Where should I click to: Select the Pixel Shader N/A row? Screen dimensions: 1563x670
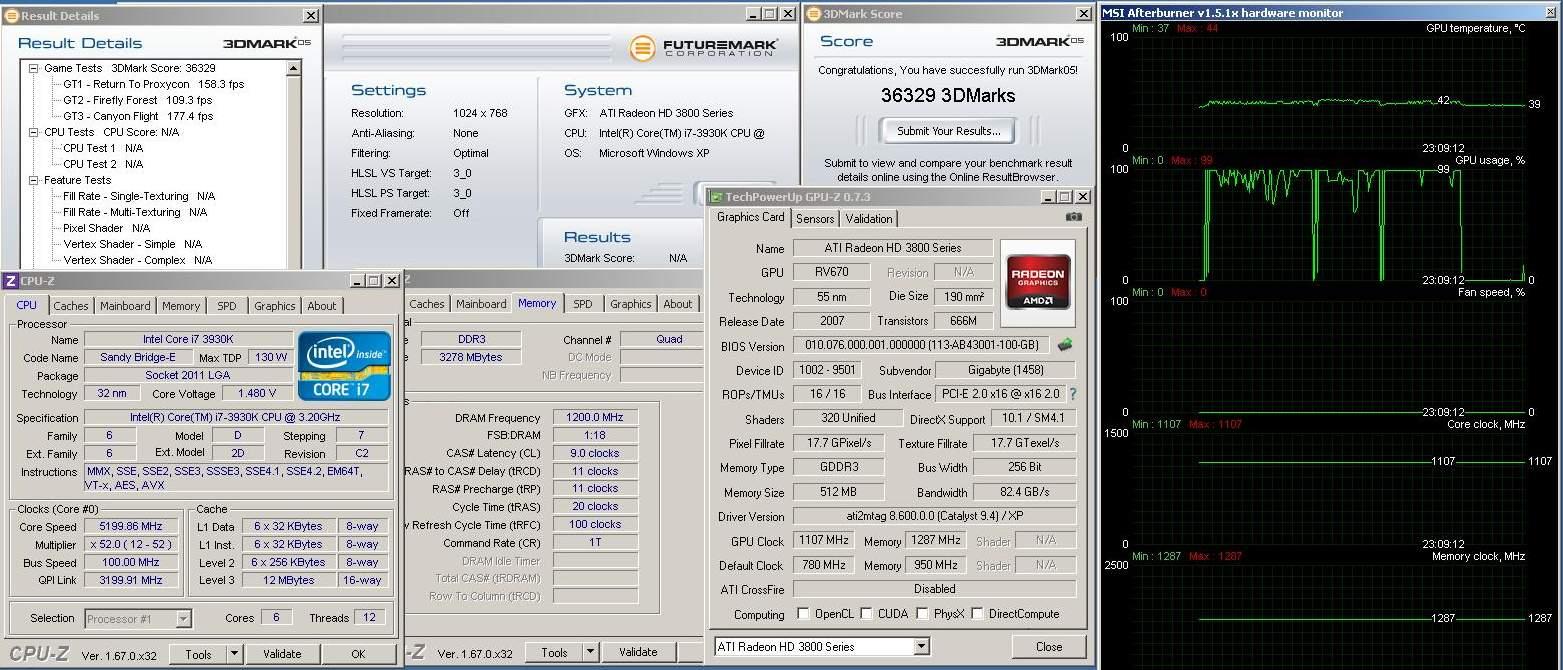click(x=106, y=228)
